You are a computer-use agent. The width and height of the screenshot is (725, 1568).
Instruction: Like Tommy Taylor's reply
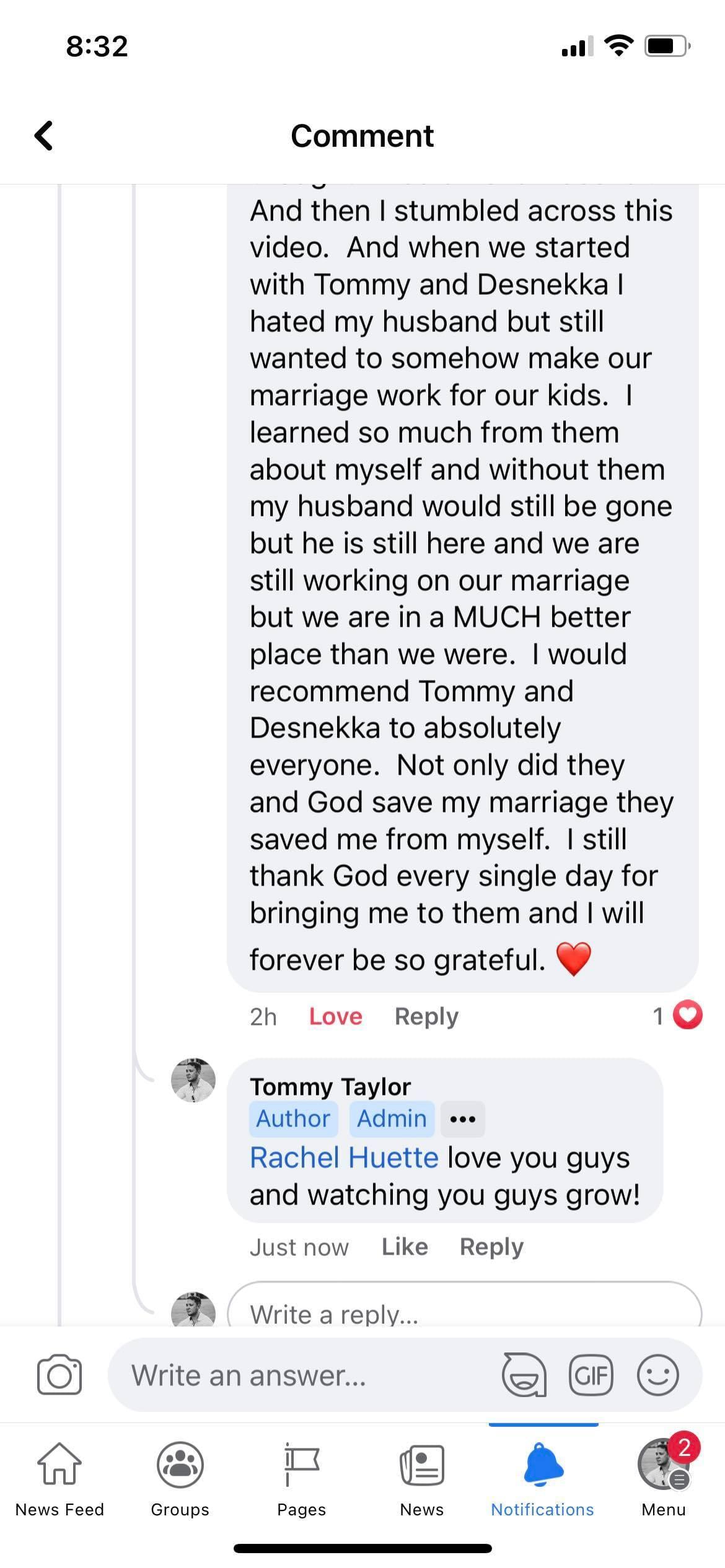click(x=405, y=1247)
